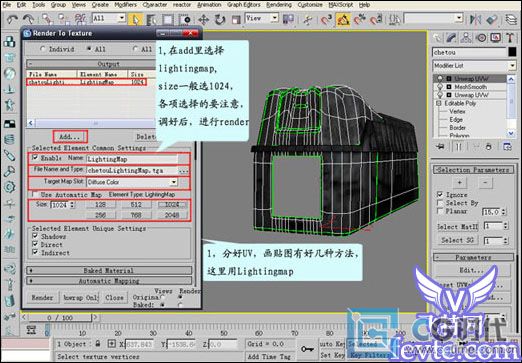Open the All selection filter dropdown
The image size is (522, 363).
122,18
